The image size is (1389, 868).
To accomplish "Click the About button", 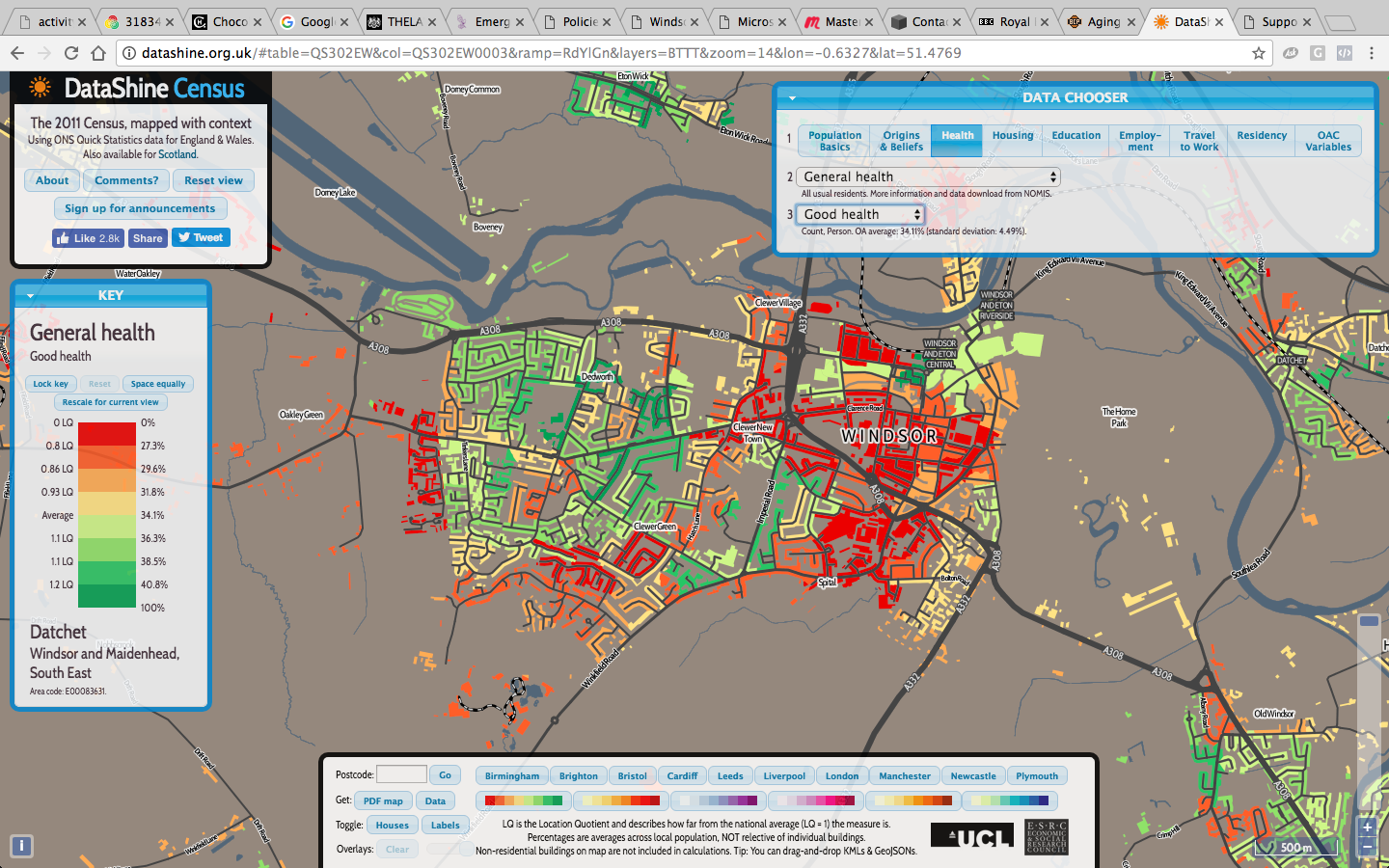I will point(52,180).
